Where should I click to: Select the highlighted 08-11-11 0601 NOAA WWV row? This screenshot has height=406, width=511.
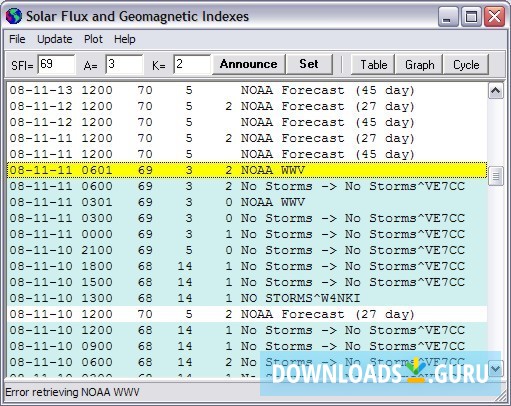coord(247,170)
